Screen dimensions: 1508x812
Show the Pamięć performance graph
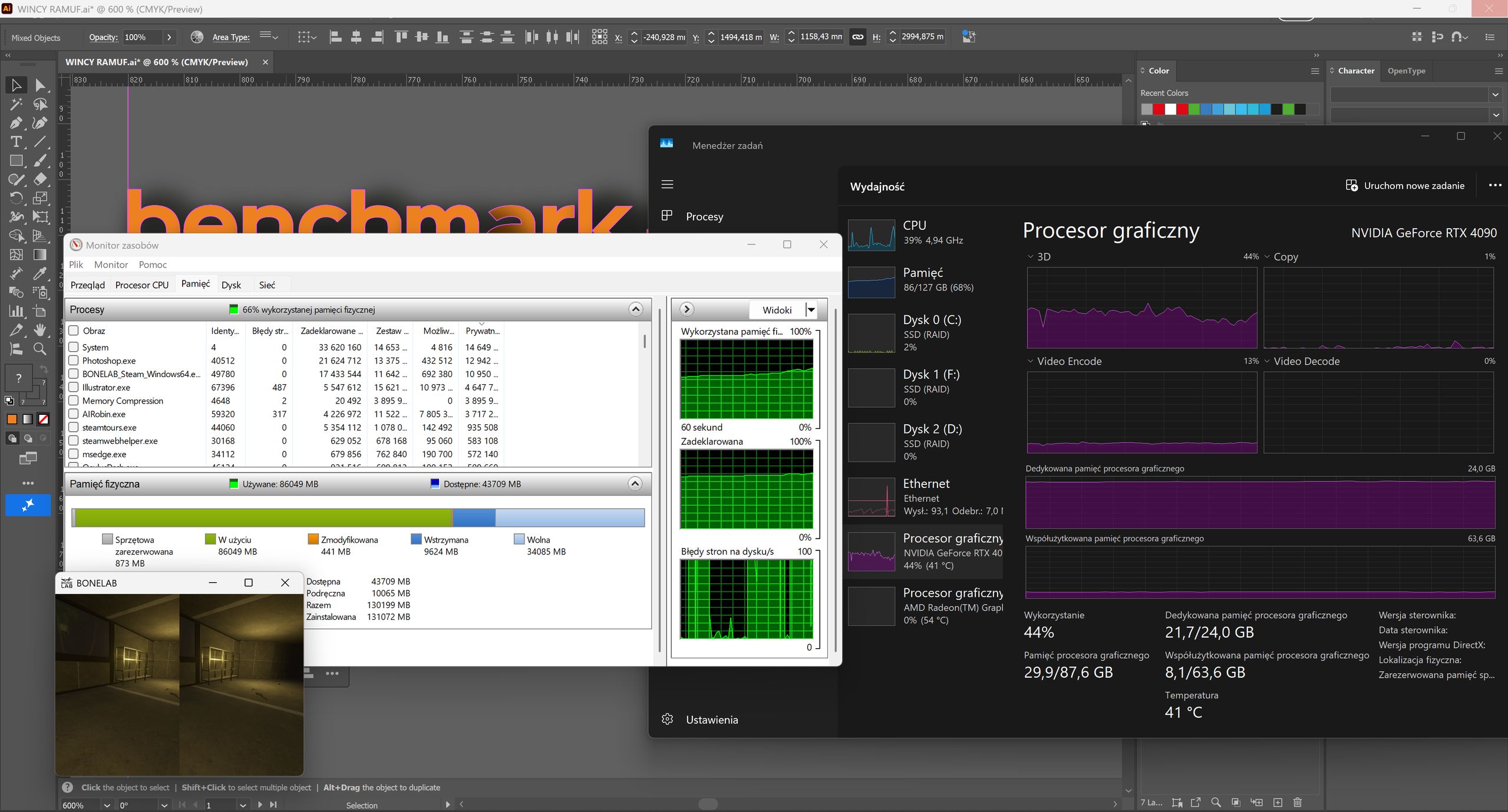(924, 282)
